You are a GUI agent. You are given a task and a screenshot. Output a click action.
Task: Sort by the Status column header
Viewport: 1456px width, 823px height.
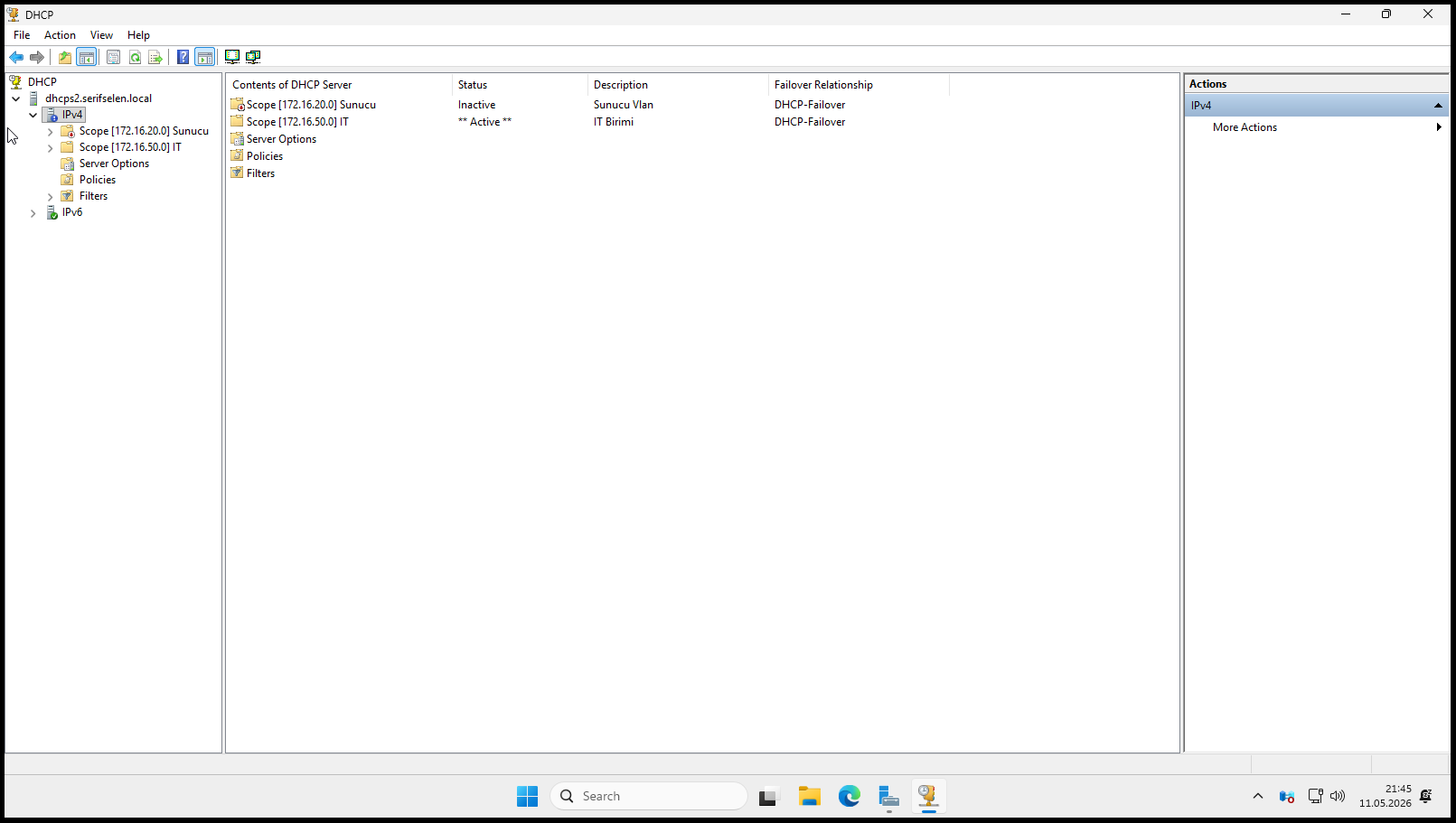(520, 85)
